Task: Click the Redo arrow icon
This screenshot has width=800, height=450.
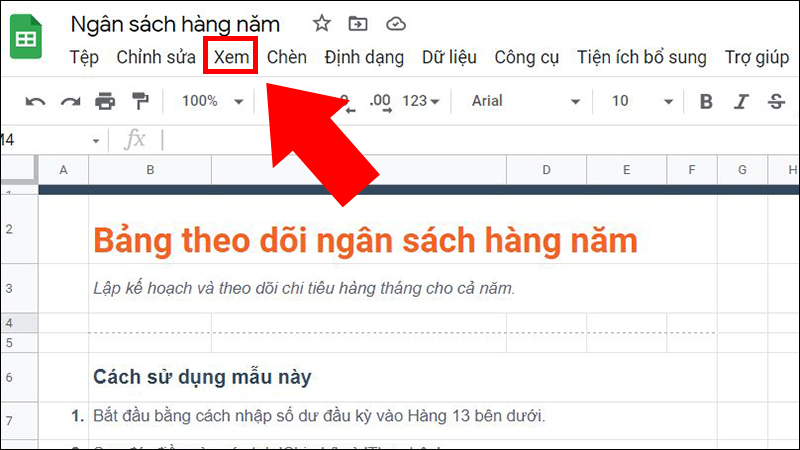Action: [70, 102]
